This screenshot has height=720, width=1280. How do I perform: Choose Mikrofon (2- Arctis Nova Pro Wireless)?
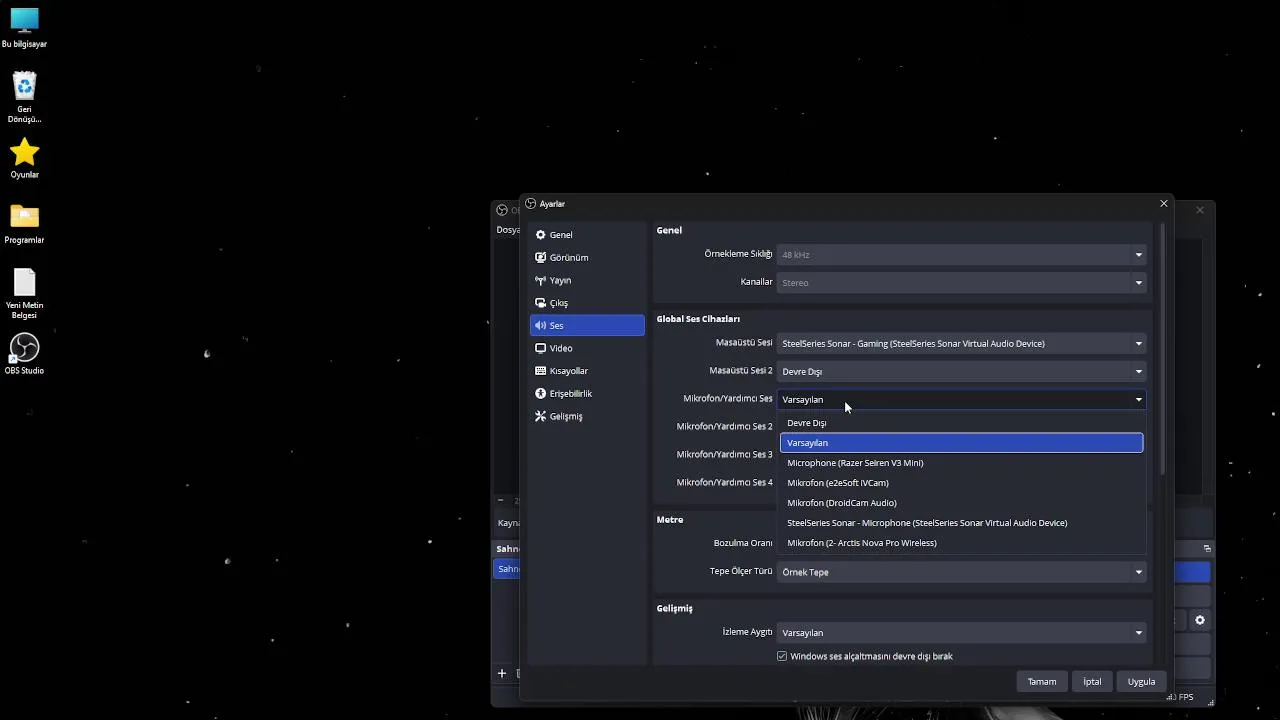[961, 543]
